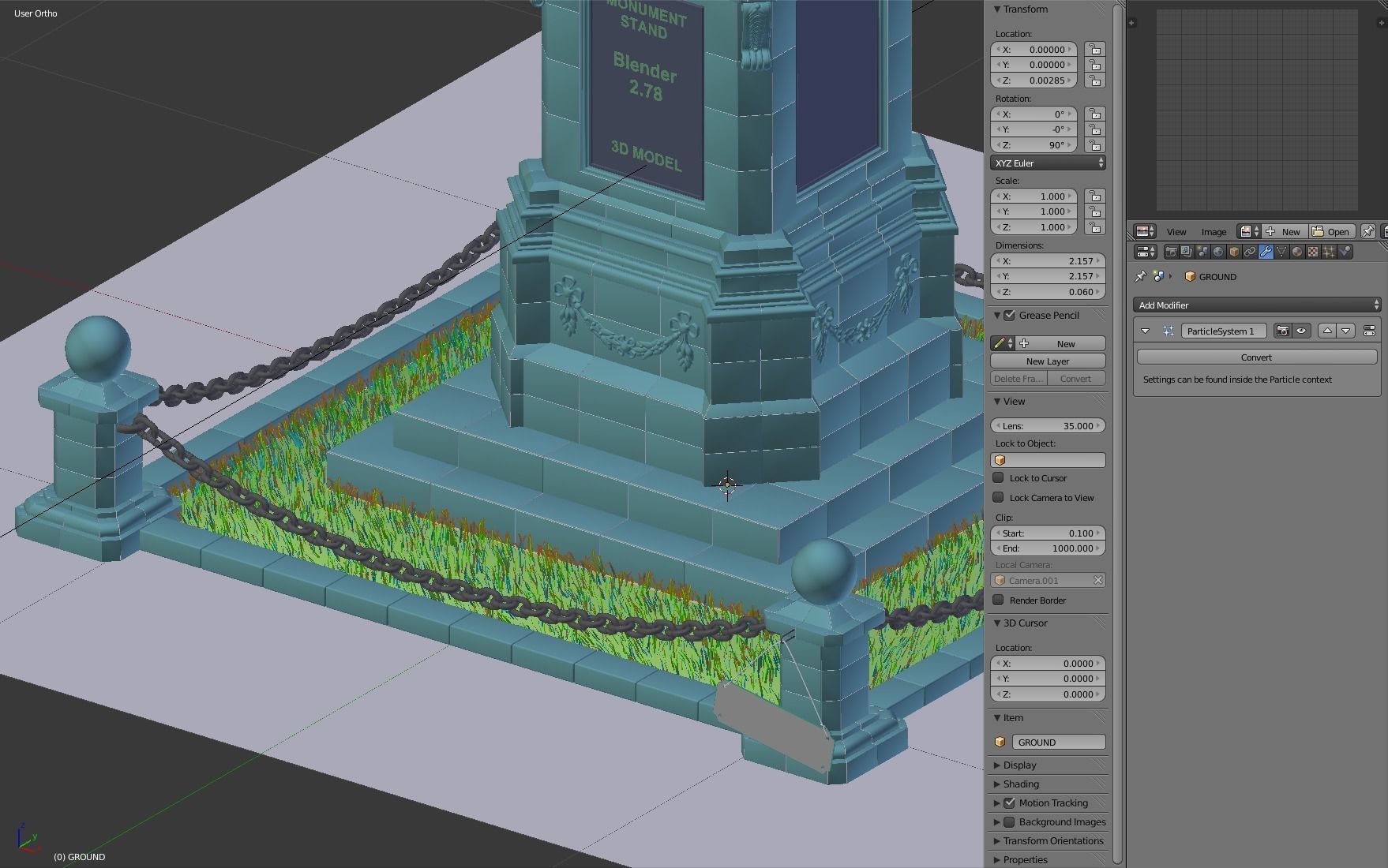Screen dimensions: 1388x868
Task: Open the UV editor type selector
Action: pos(1145,231)
